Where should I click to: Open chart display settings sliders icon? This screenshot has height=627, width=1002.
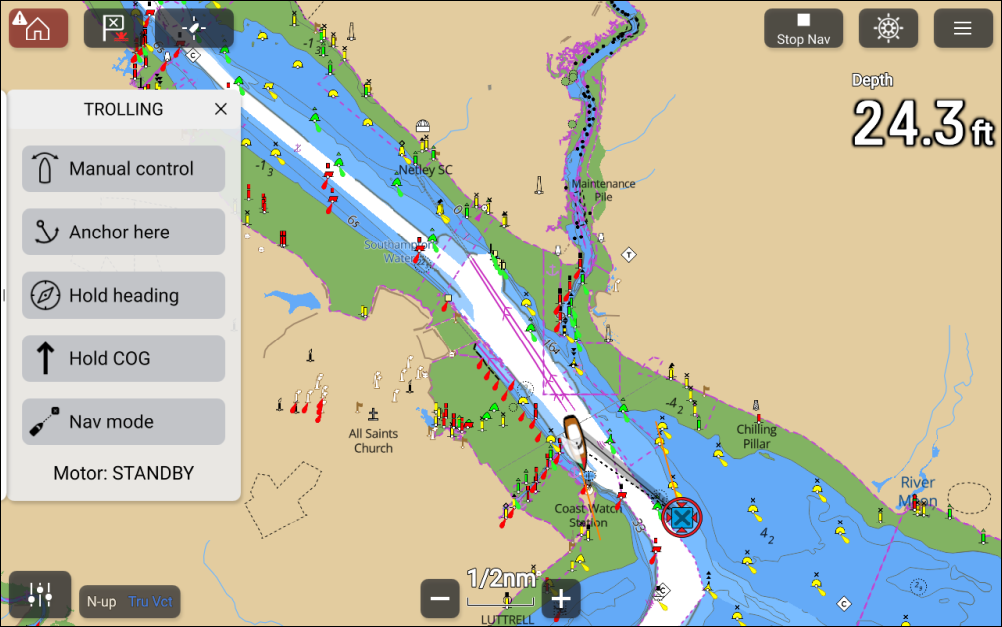40,594
